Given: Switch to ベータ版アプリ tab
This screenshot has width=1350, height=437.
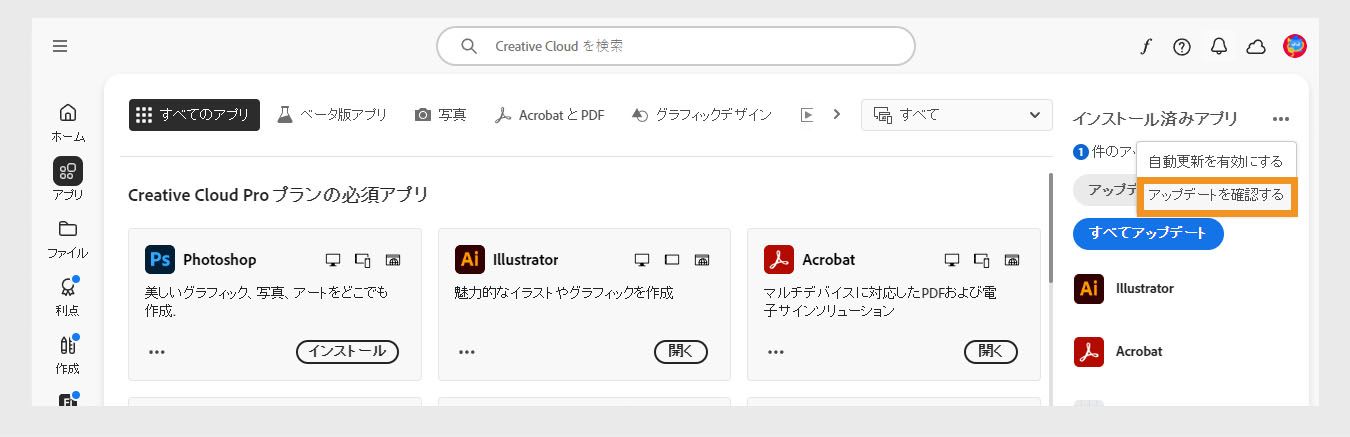Looking at the screenshot, I should (332, 115).
